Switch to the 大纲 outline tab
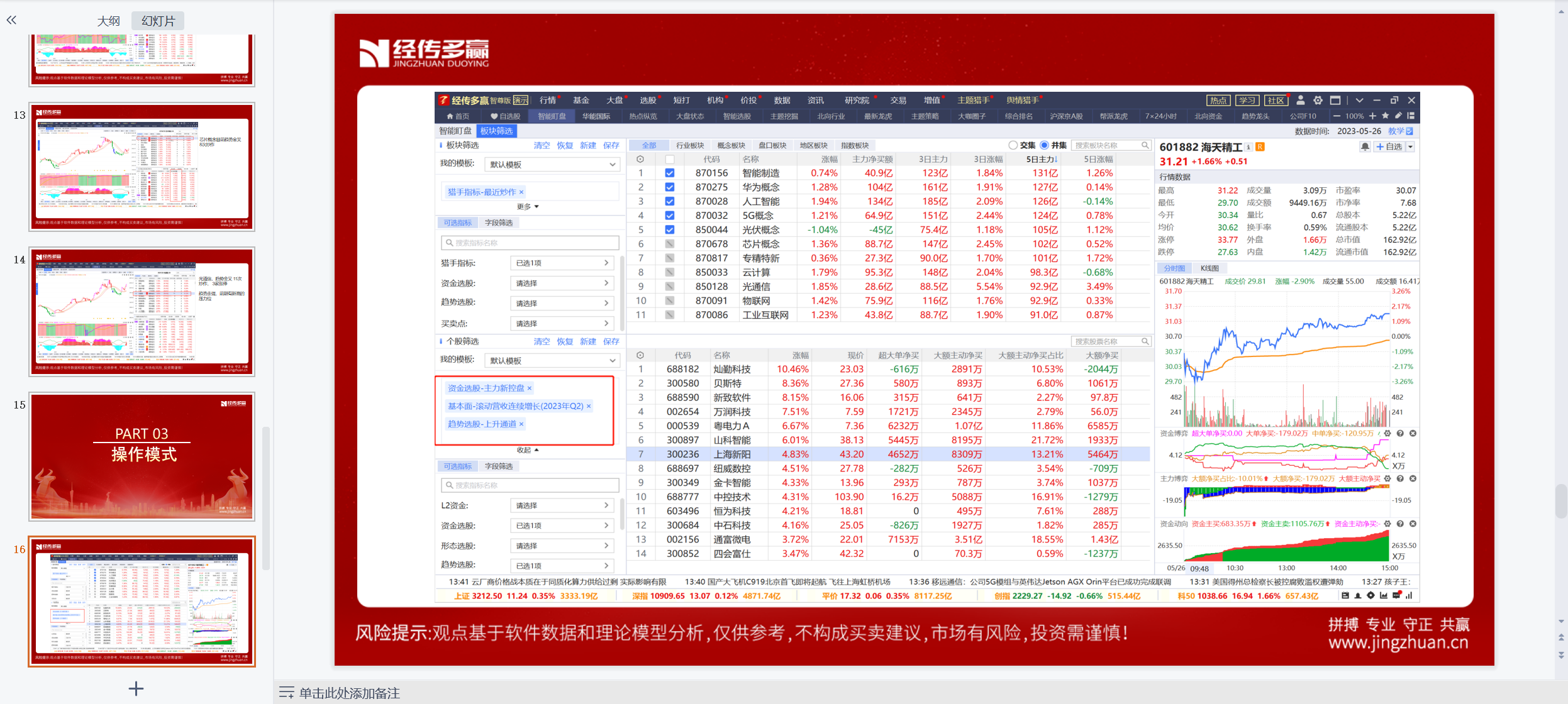 tap(108, 21)
